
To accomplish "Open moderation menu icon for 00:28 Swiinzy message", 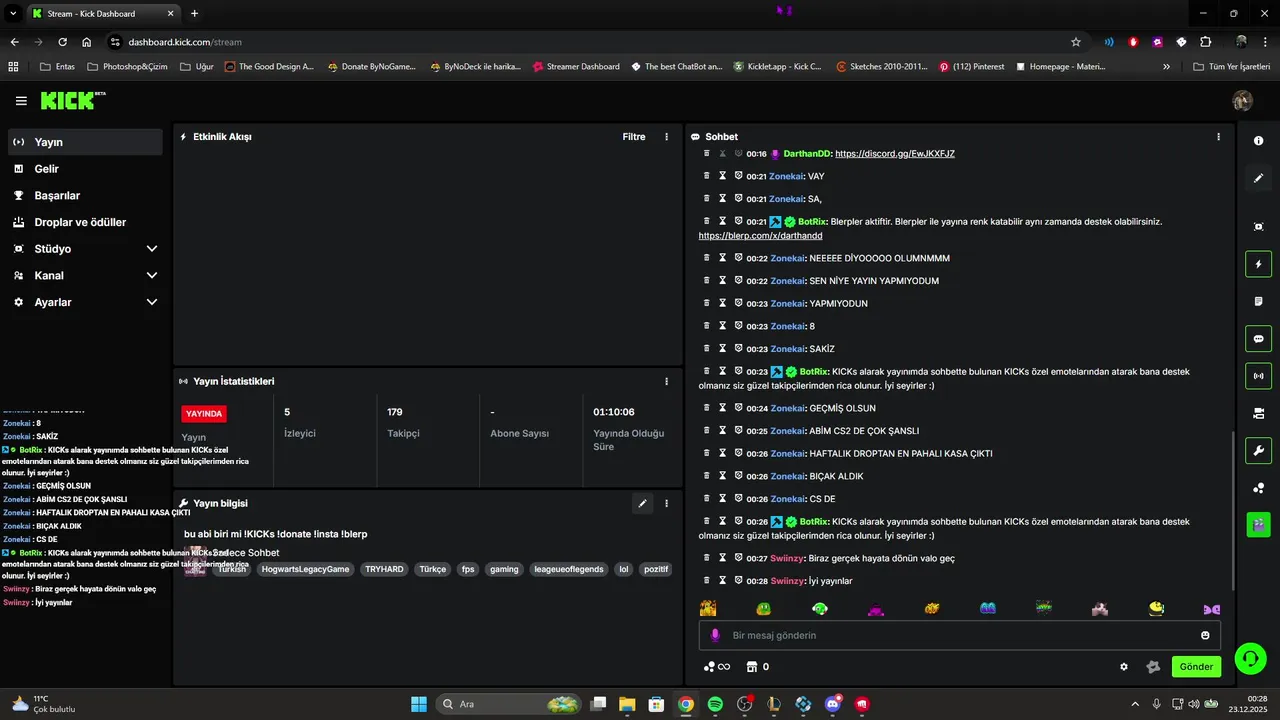I will [706, 580].
